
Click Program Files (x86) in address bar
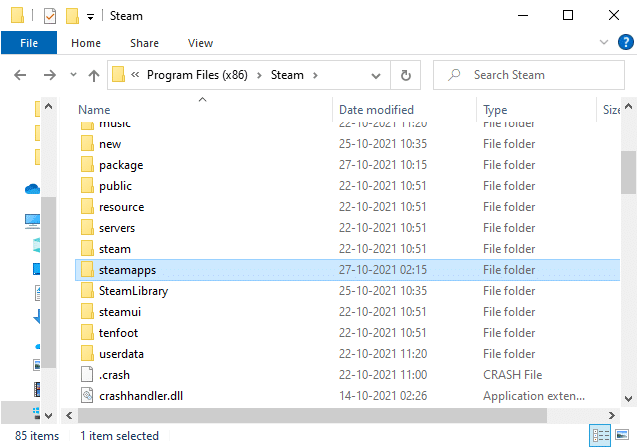click(197, 75)
